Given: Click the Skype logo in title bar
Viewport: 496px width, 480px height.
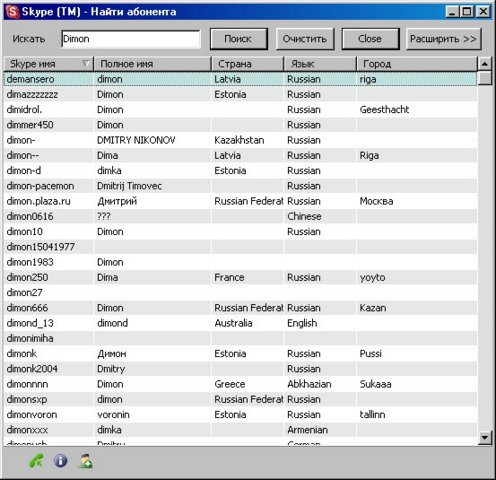Looking at the screenshot, I should (x=12, y=12).
